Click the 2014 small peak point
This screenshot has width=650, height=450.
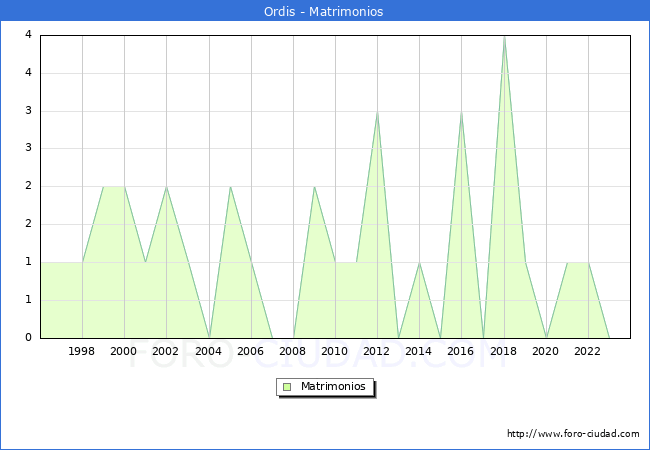click(x=420, y=263)
